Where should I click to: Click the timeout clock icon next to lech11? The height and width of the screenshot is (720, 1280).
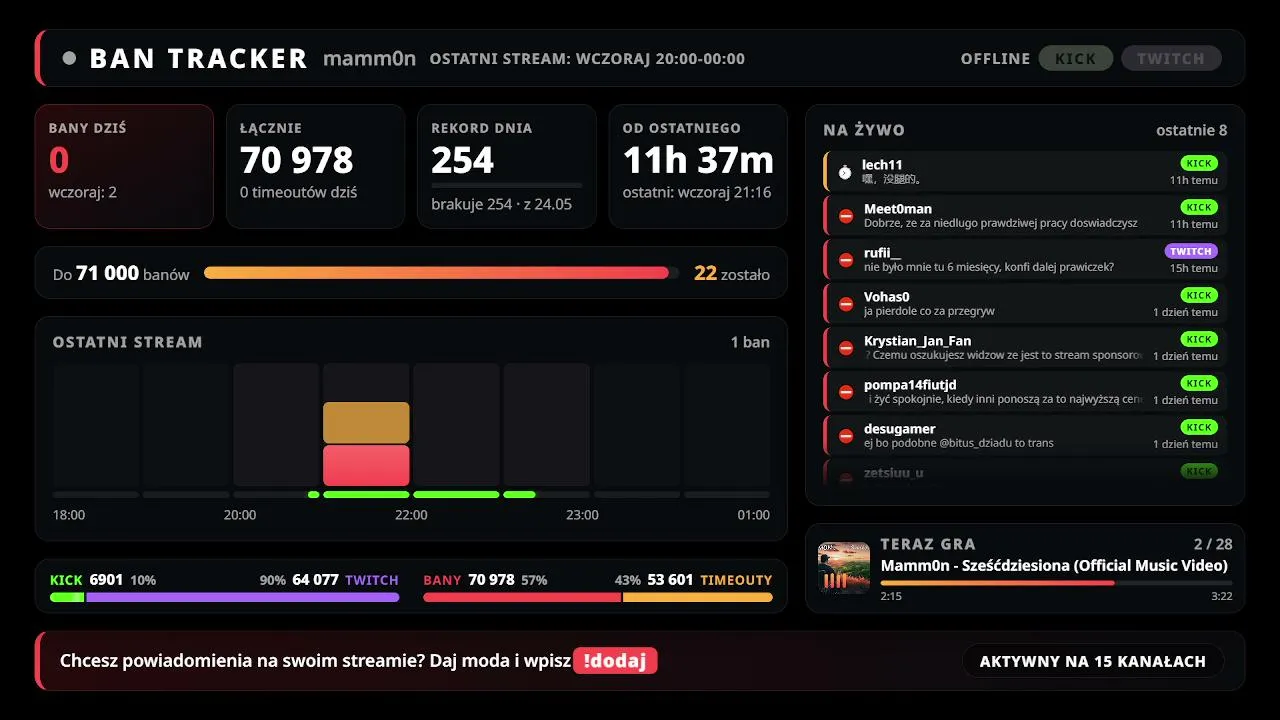tap(845, 172)
